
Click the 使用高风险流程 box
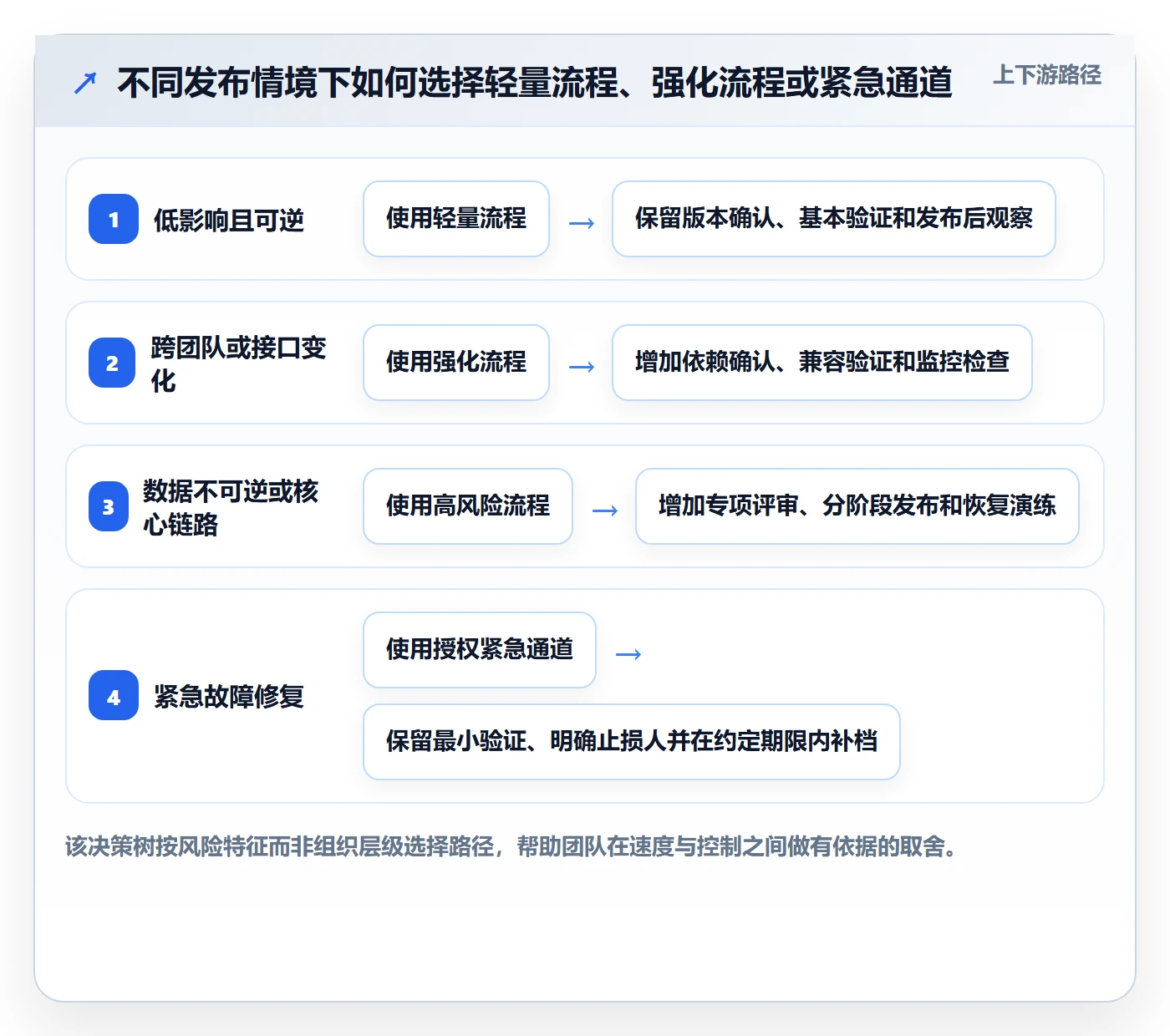coord(468,506)
